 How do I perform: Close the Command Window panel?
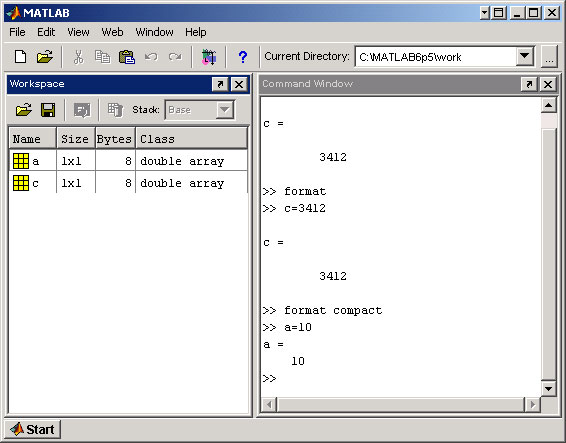click(548, 84)
